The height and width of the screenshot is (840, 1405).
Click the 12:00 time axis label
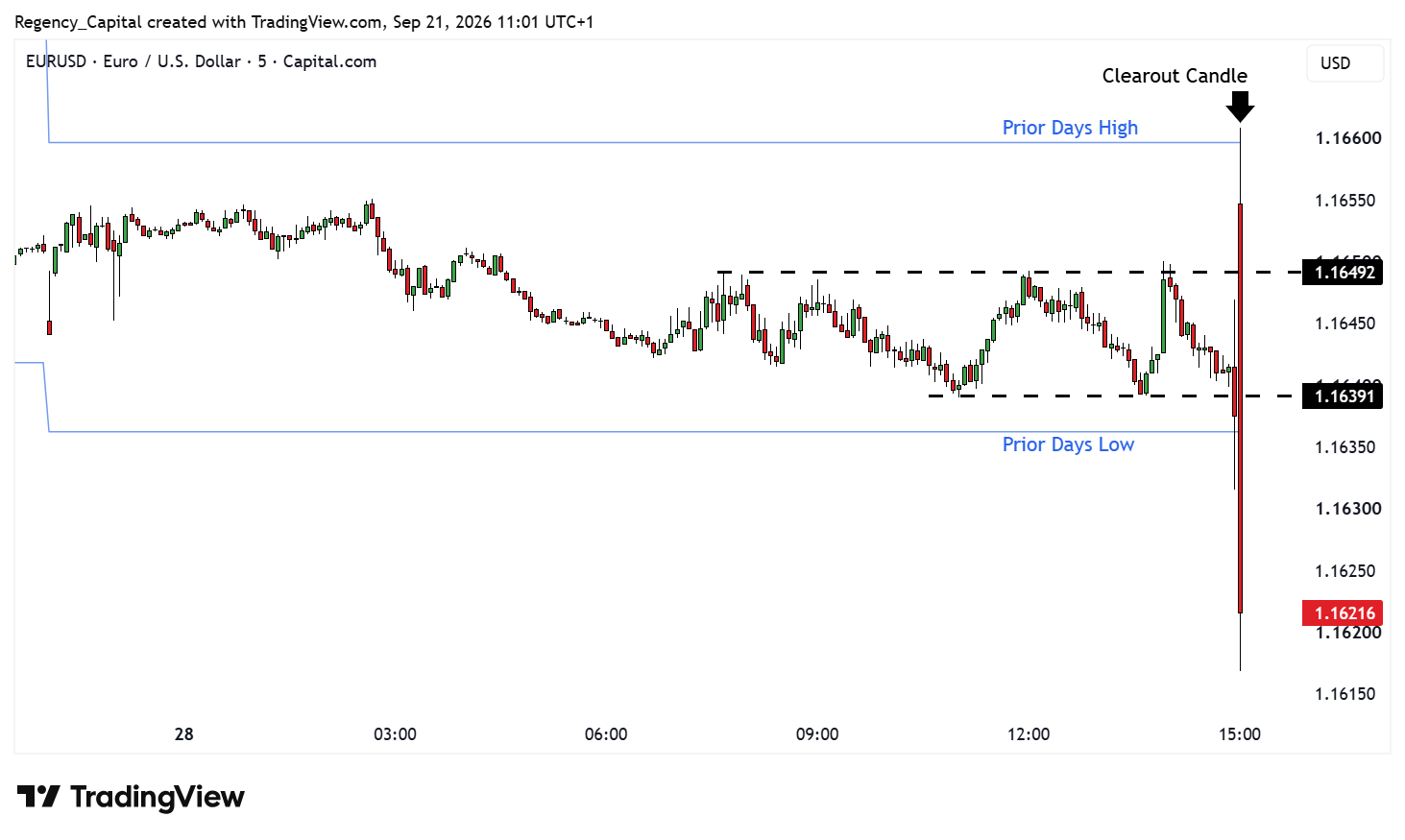[1029, 734]
